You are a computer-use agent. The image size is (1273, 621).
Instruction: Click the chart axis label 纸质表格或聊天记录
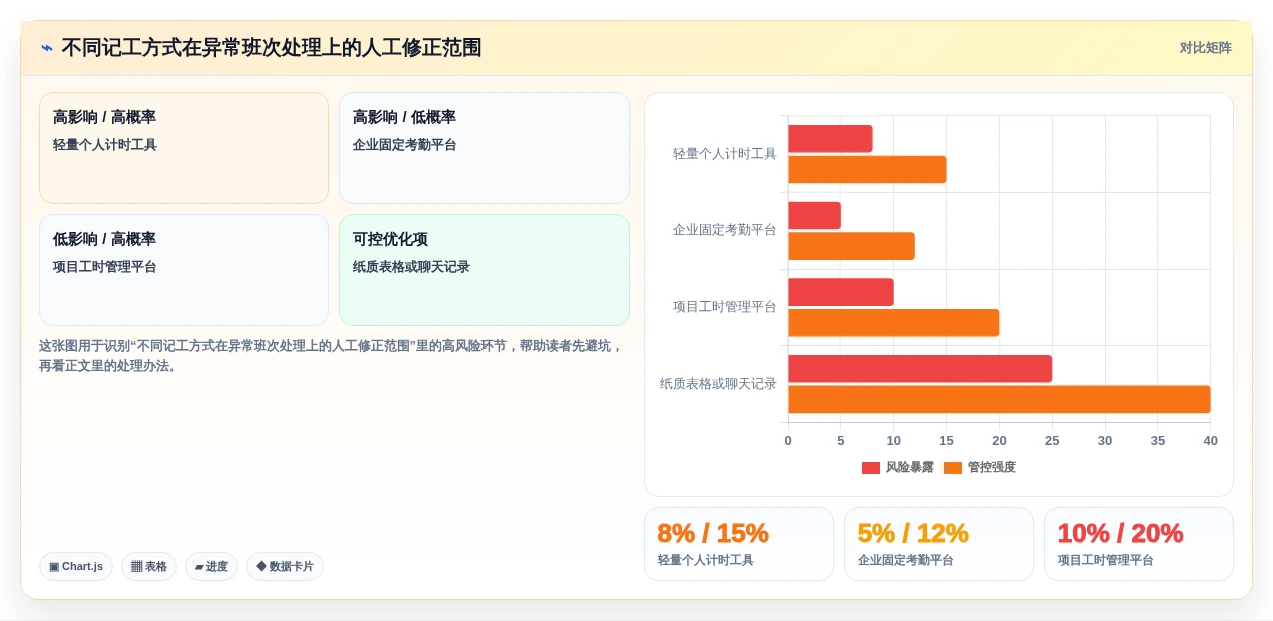(x=718, y=384)
